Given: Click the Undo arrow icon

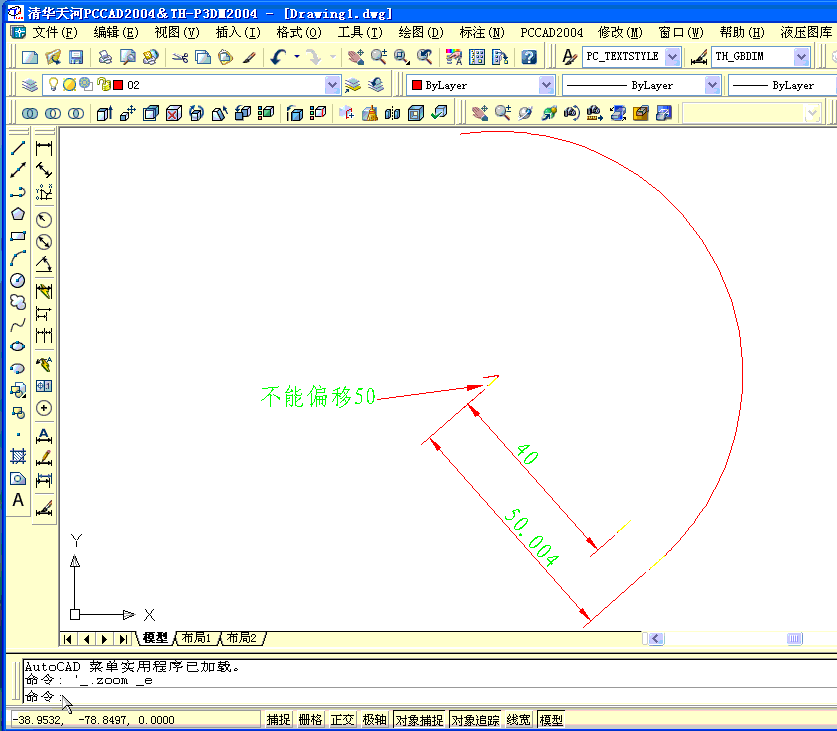Looking at the screenshot, I should tap(278, 57).
